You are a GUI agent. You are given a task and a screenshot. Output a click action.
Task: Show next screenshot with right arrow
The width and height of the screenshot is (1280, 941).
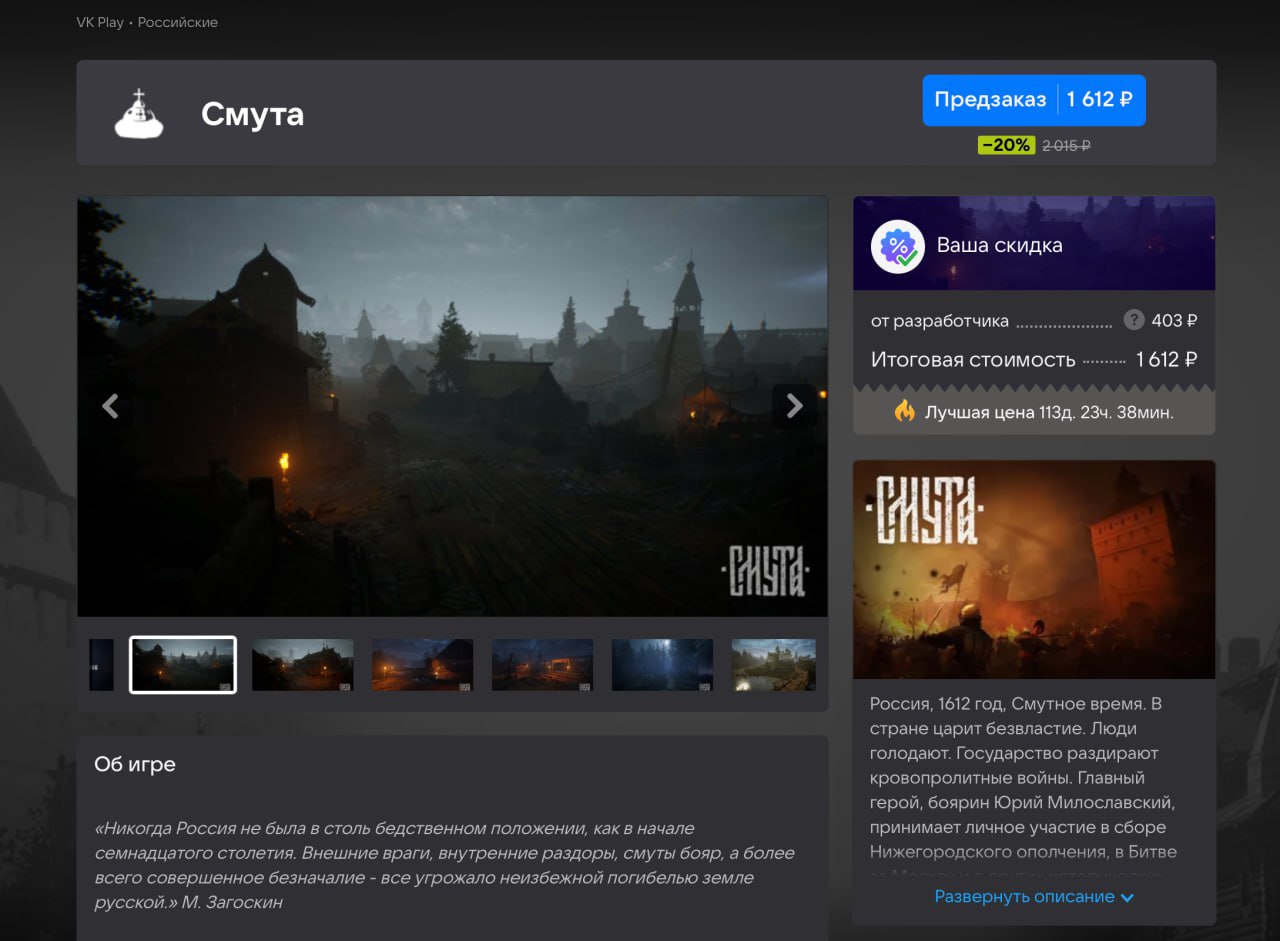click(x=794, y=405)
